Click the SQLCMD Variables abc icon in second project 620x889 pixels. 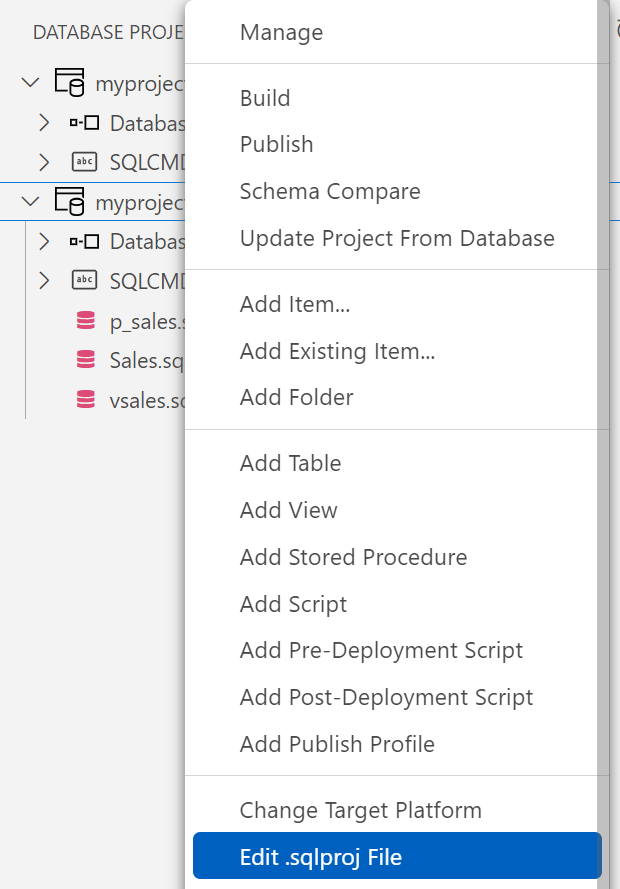coord(85,281)
